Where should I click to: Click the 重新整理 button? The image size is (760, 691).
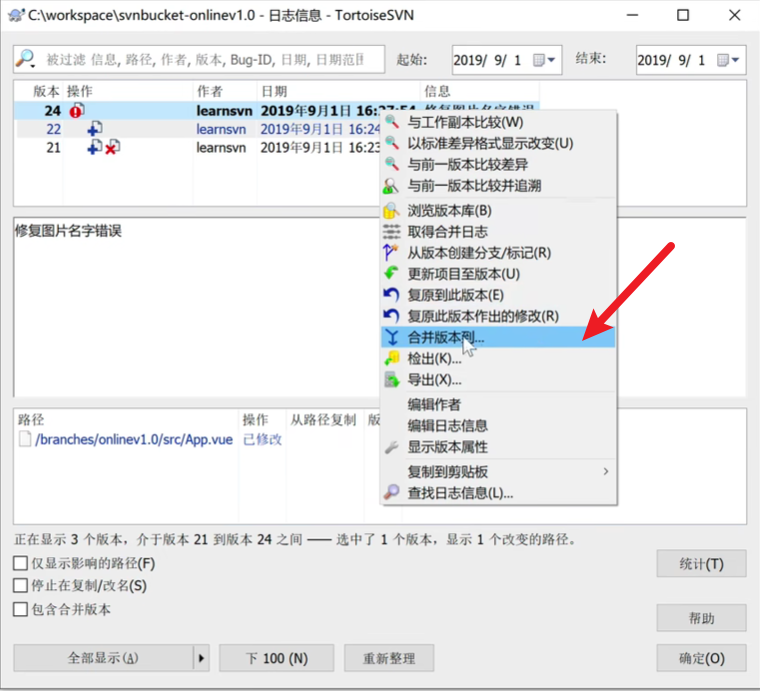[x=389, y=658]
